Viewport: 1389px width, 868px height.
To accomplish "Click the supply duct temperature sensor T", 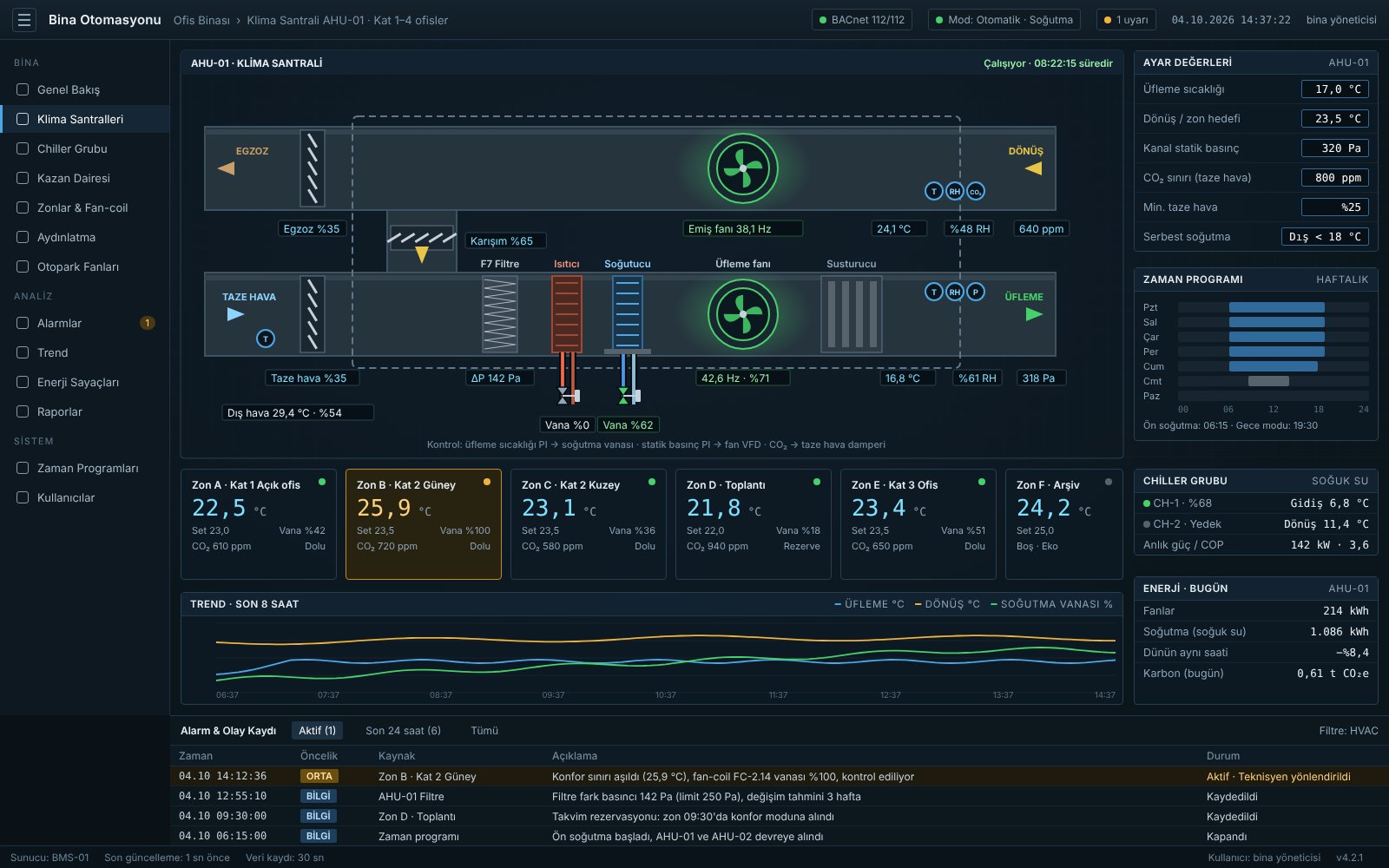I will click(x=934, y=292).
